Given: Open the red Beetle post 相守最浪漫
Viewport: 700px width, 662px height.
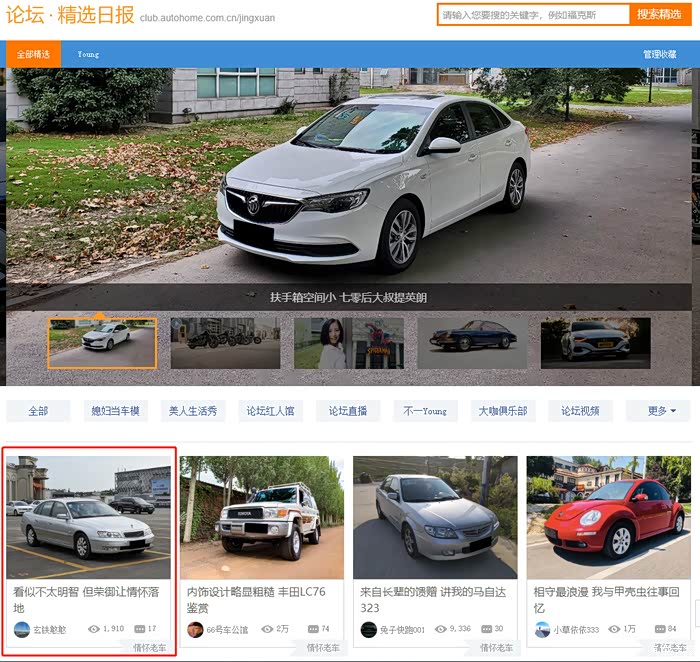Looking at the screenshot, I should point(607,600).
